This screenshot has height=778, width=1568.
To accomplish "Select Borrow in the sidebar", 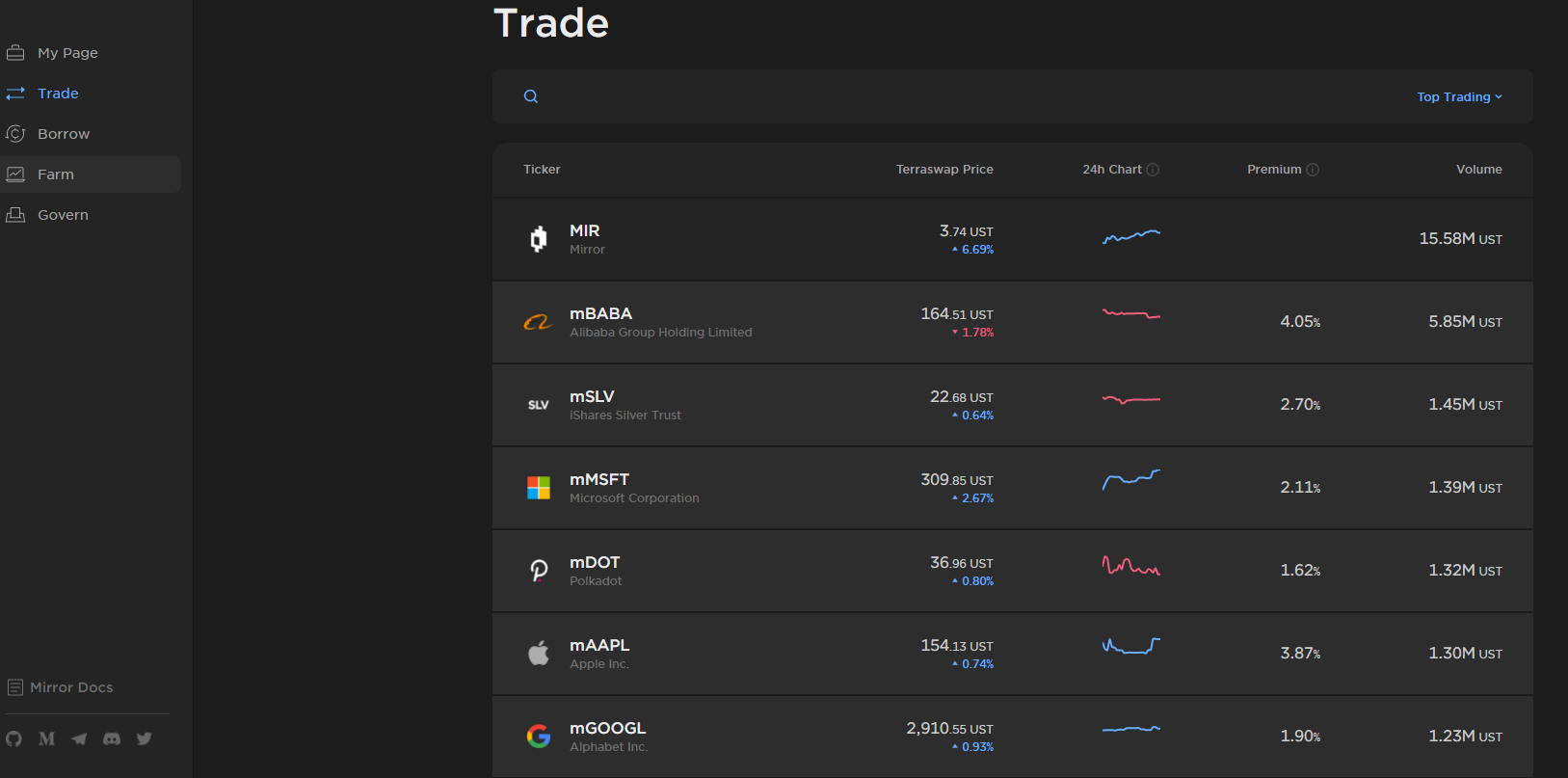I will pos(64,134).
